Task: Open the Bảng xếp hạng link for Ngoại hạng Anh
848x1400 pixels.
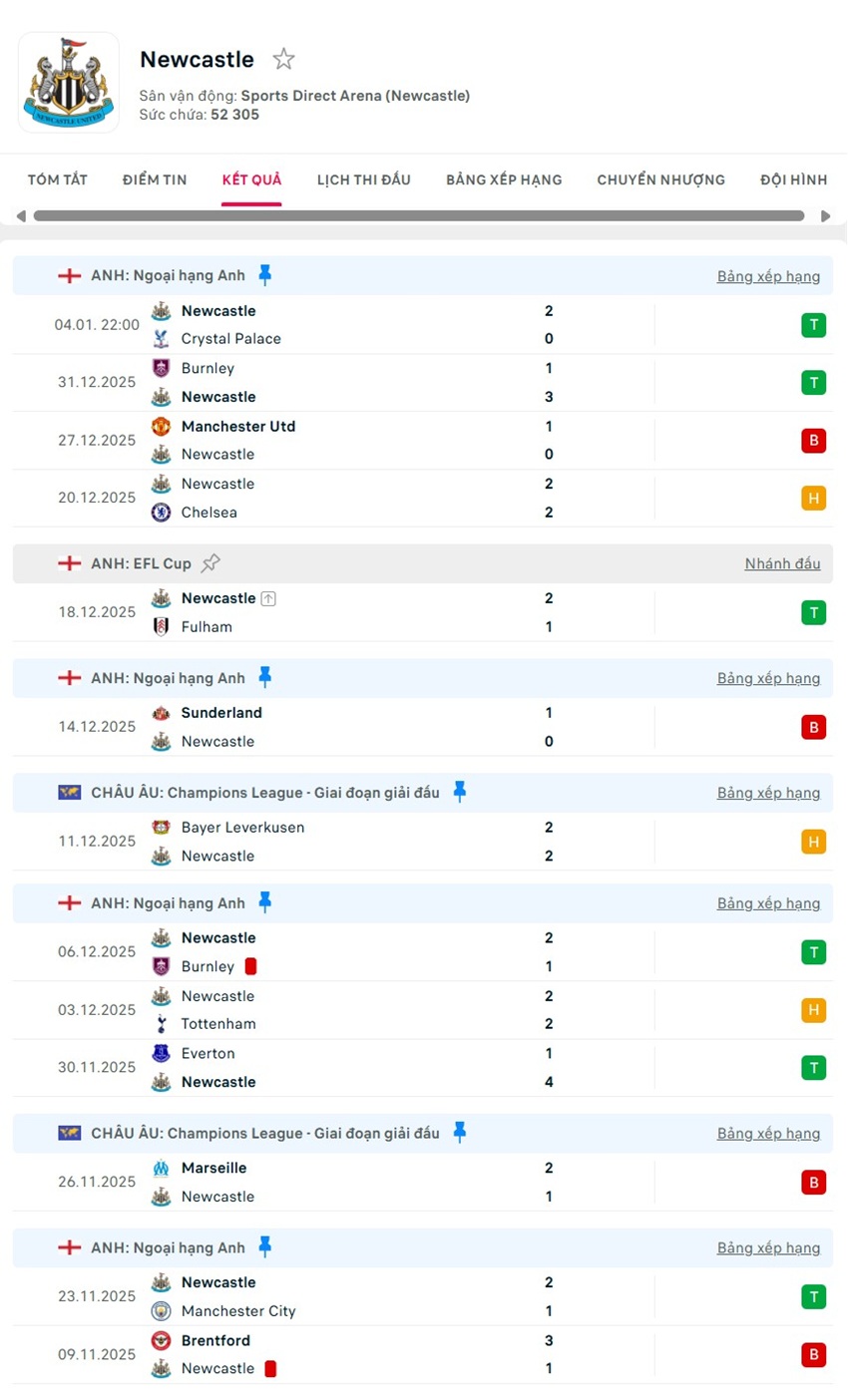Action: (768, 276)
